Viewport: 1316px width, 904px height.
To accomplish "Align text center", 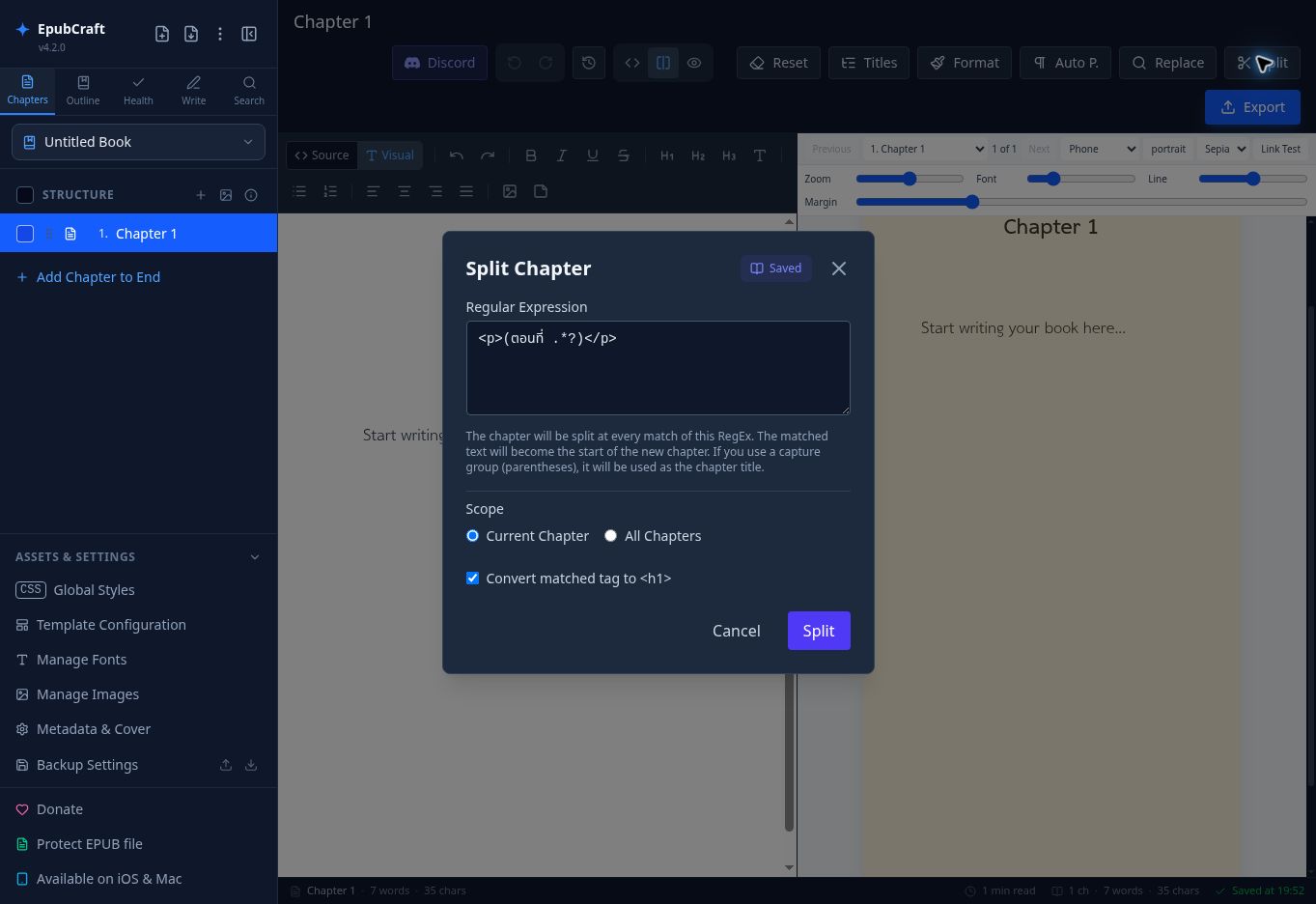I will [405, 191].
